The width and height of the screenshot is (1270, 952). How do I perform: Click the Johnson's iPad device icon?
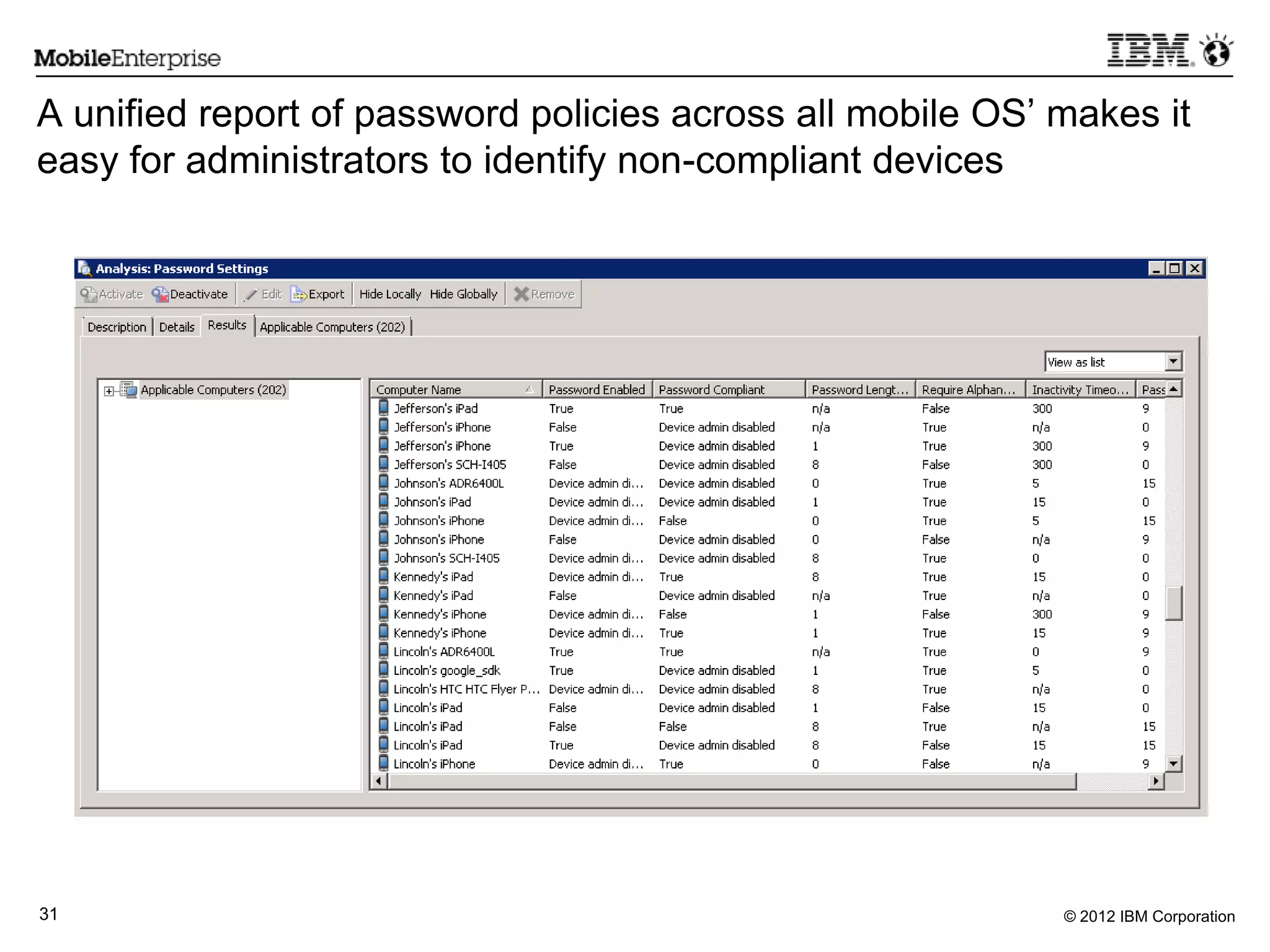[384, 501]
